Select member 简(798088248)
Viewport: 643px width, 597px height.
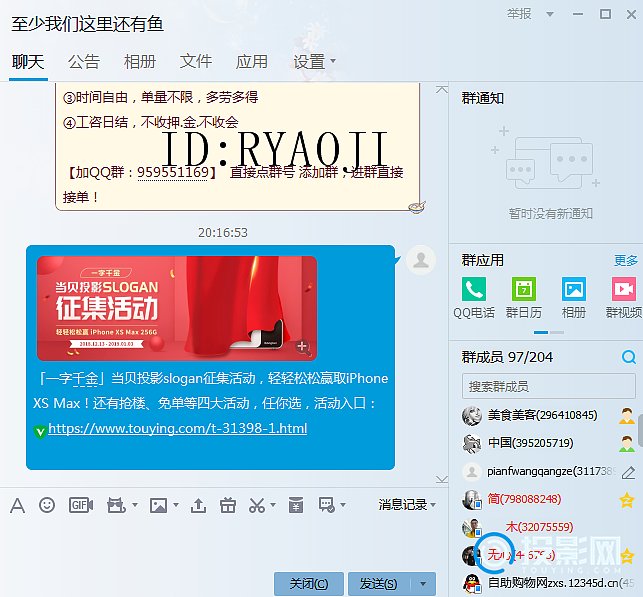524,499
